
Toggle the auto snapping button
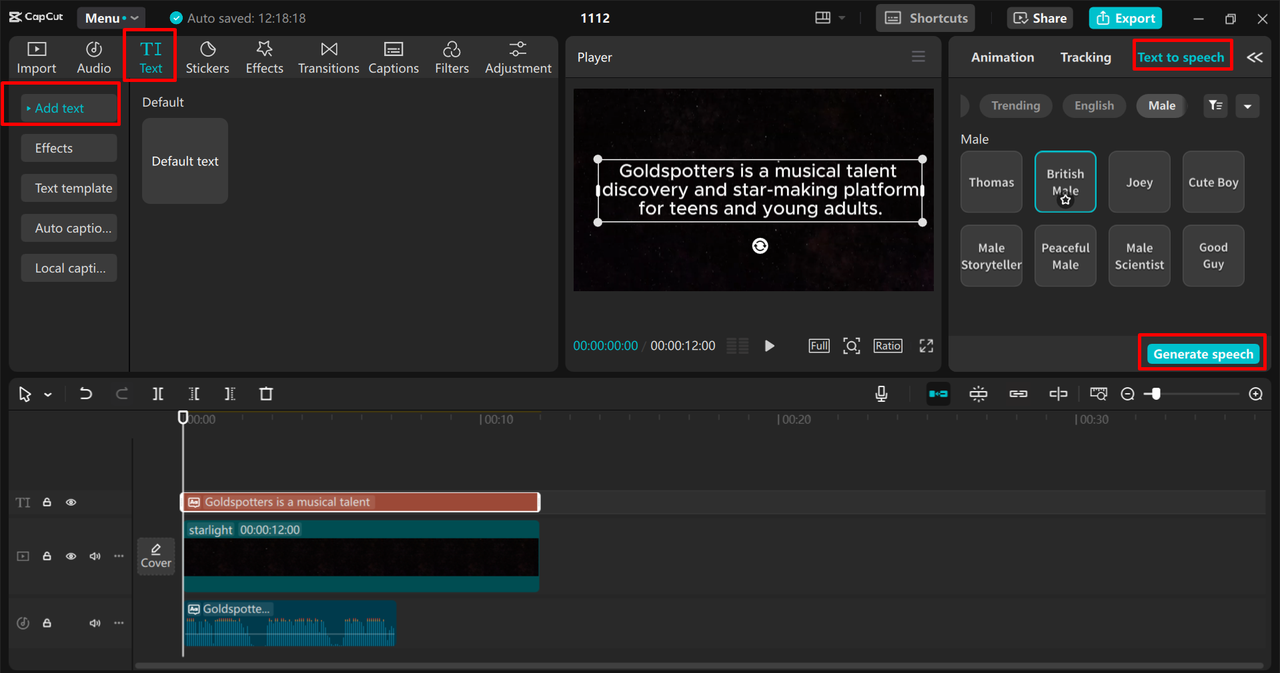point(978,394)
